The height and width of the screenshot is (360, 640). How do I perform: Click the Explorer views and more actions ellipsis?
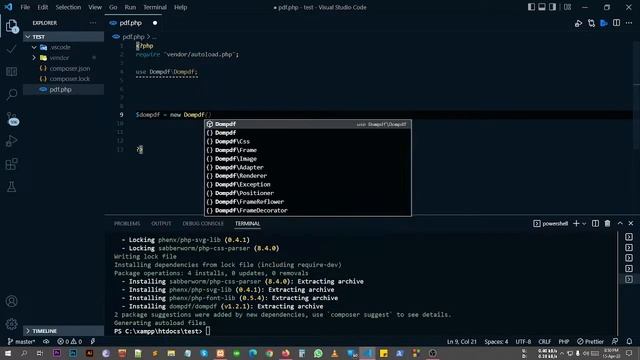point(93,23)
